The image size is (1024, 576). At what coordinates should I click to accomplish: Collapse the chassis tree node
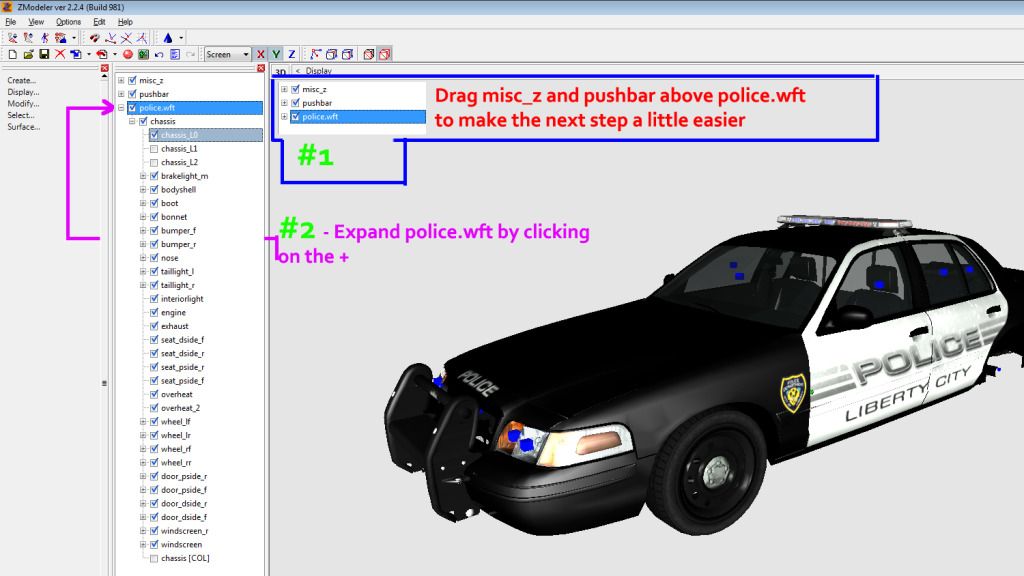132,121
